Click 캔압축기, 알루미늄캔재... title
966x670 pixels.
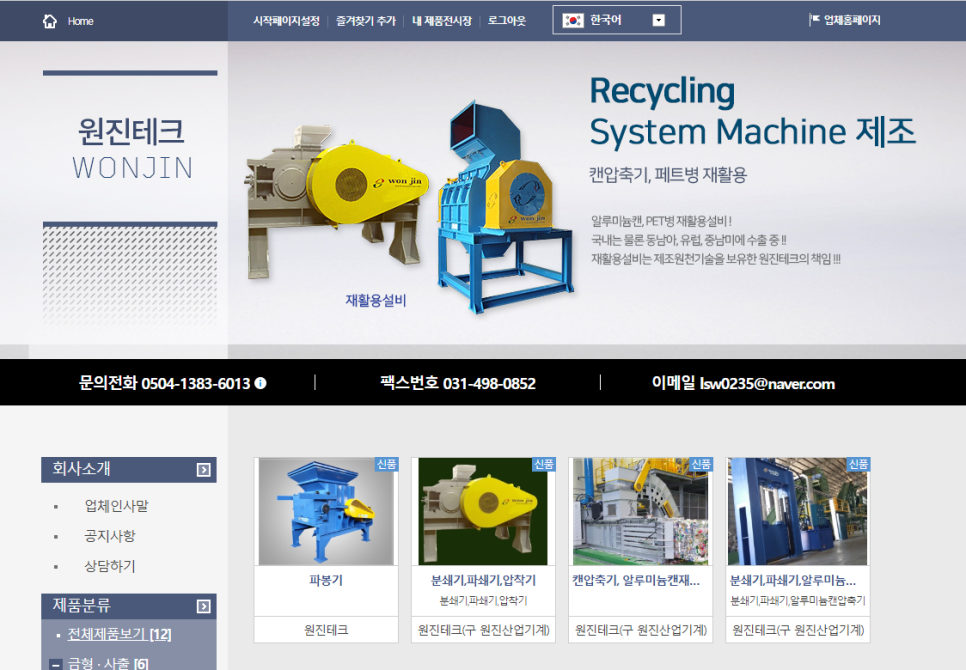point(636,580)
